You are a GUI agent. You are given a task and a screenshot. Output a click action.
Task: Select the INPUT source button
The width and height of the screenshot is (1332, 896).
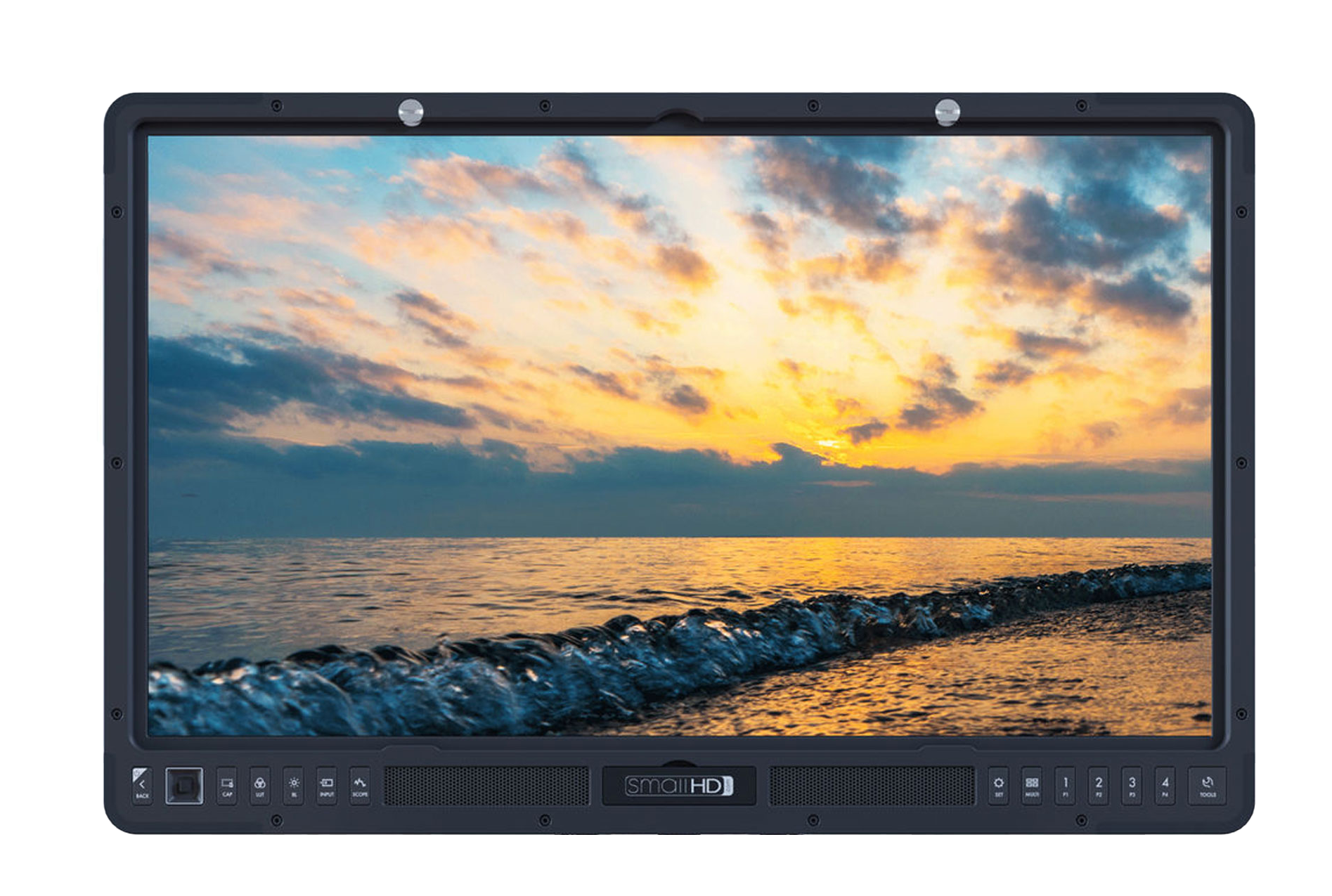point(326,786)
